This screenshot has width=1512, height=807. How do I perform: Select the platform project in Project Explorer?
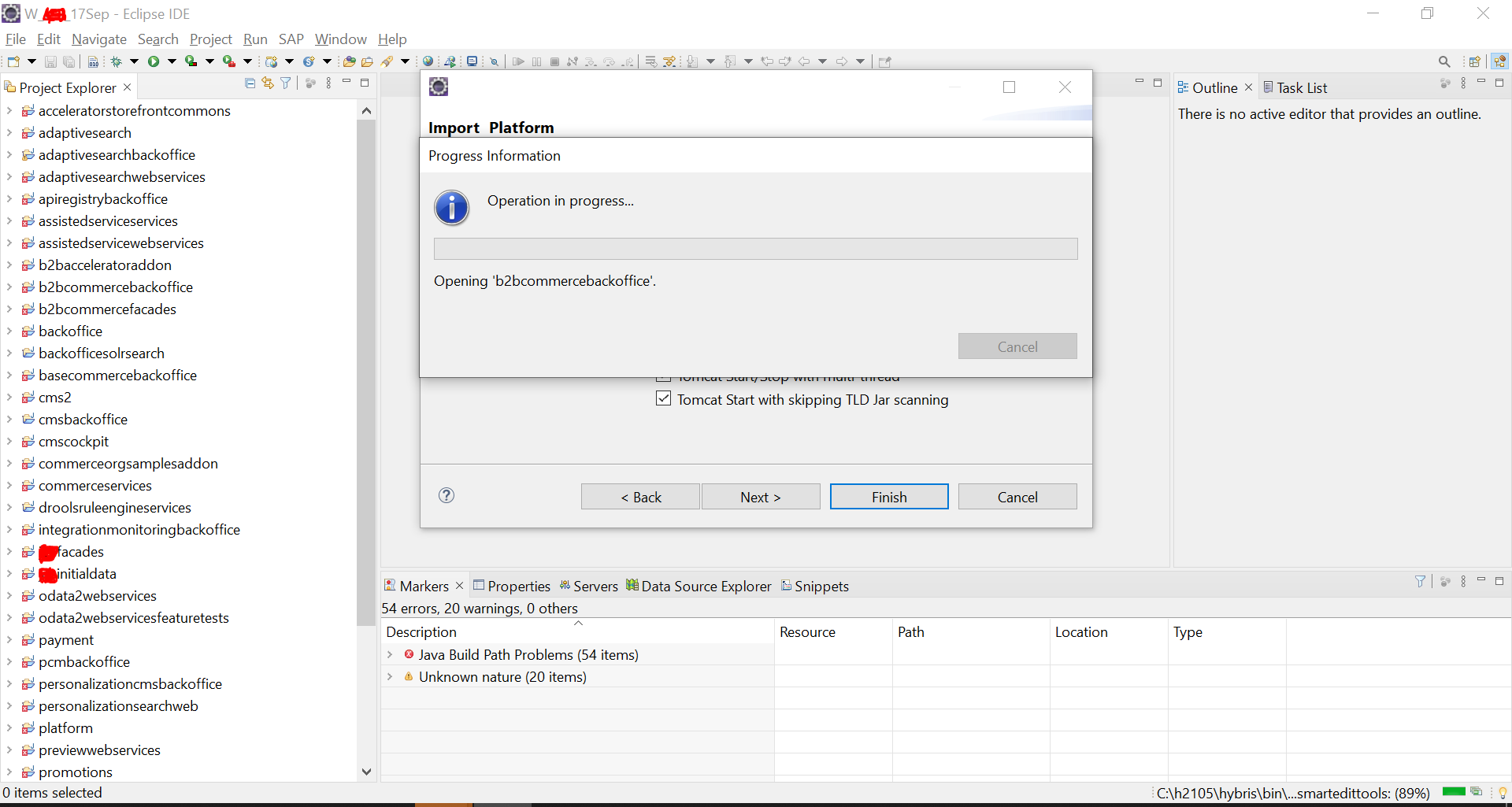(65, 728)
